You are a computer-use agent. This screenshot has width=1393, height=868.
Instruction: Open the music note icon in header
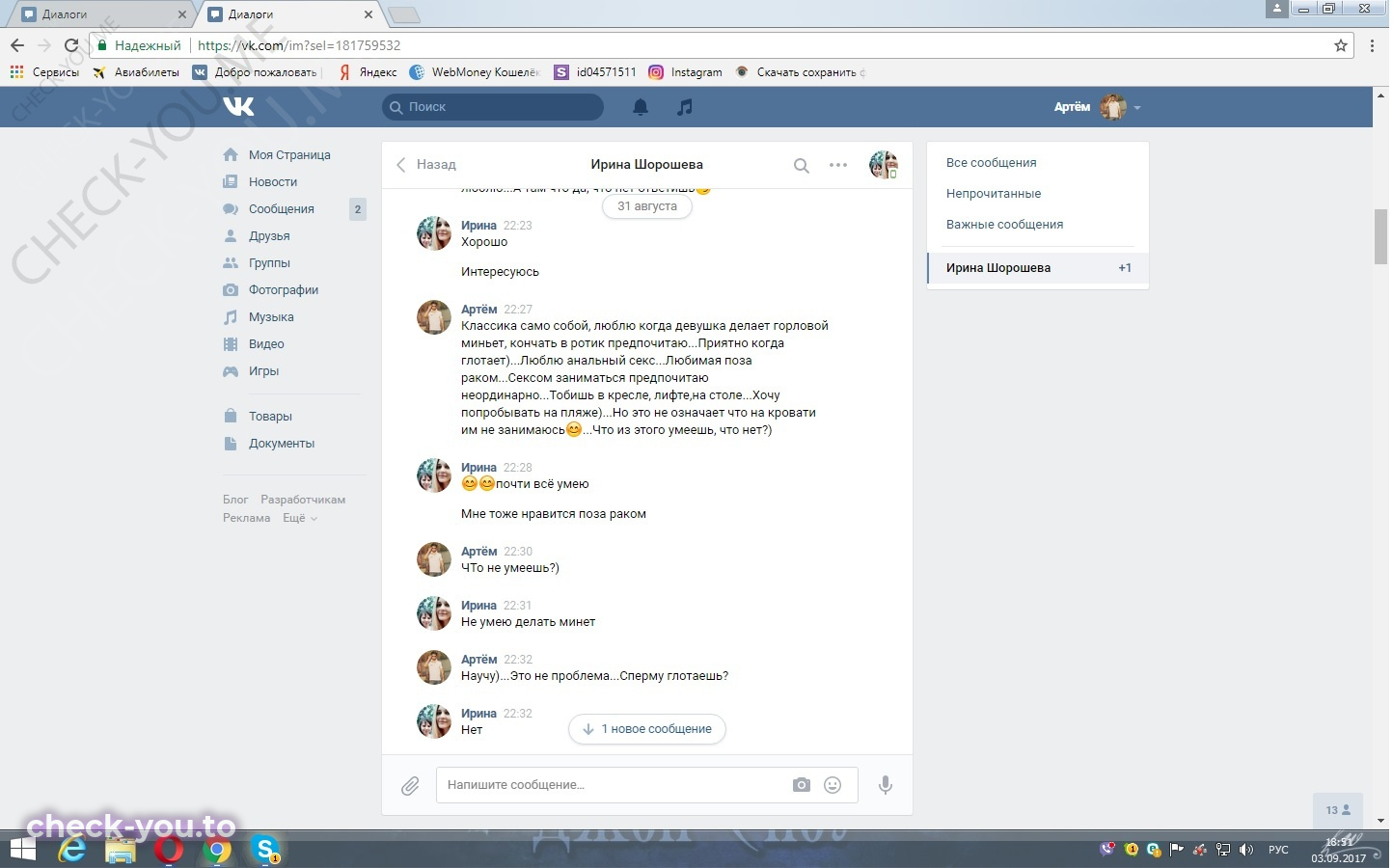(685, 107)
